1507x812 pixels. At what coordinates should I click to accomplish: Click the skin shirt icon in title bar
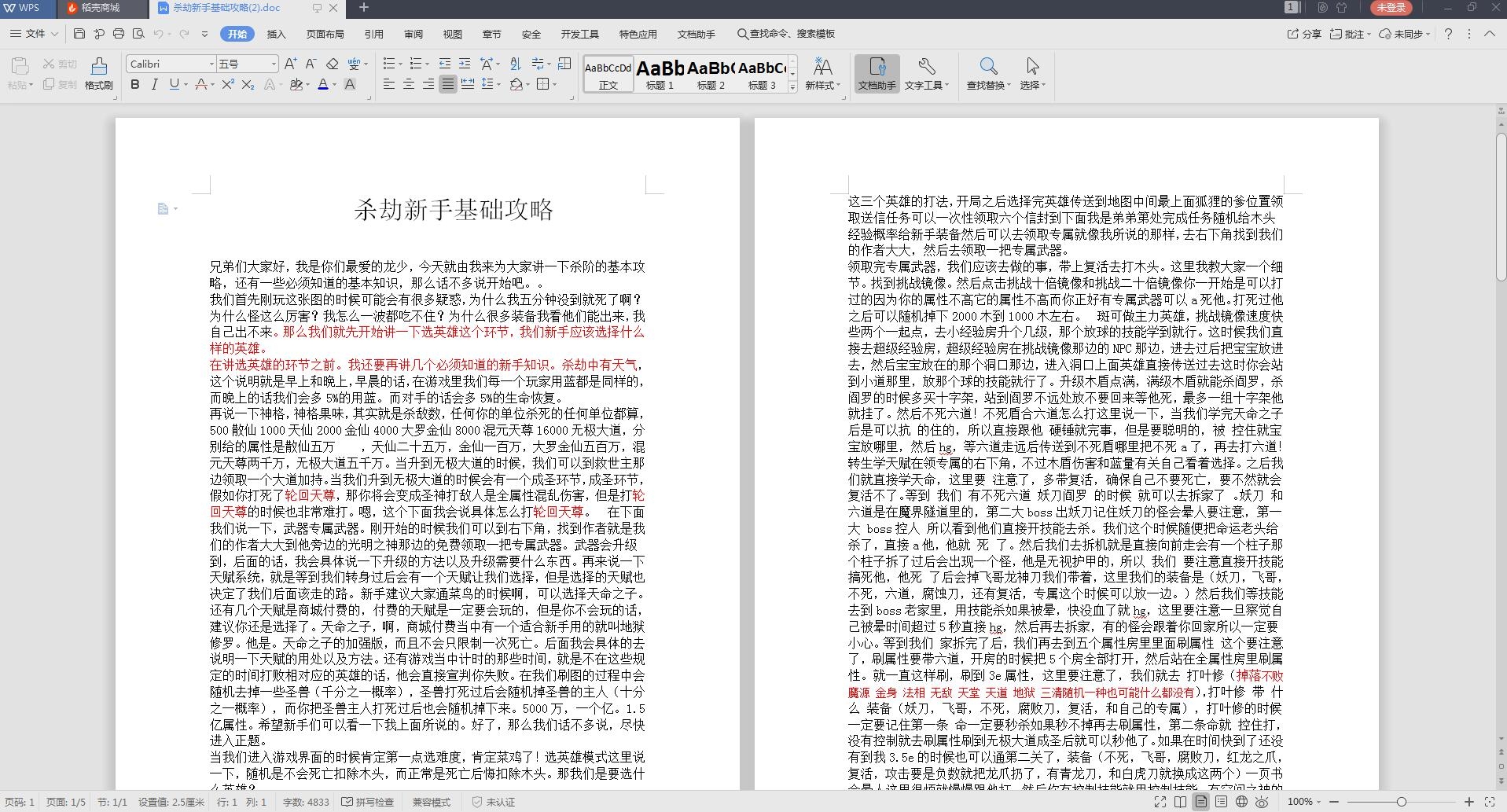click(1343, 7)
